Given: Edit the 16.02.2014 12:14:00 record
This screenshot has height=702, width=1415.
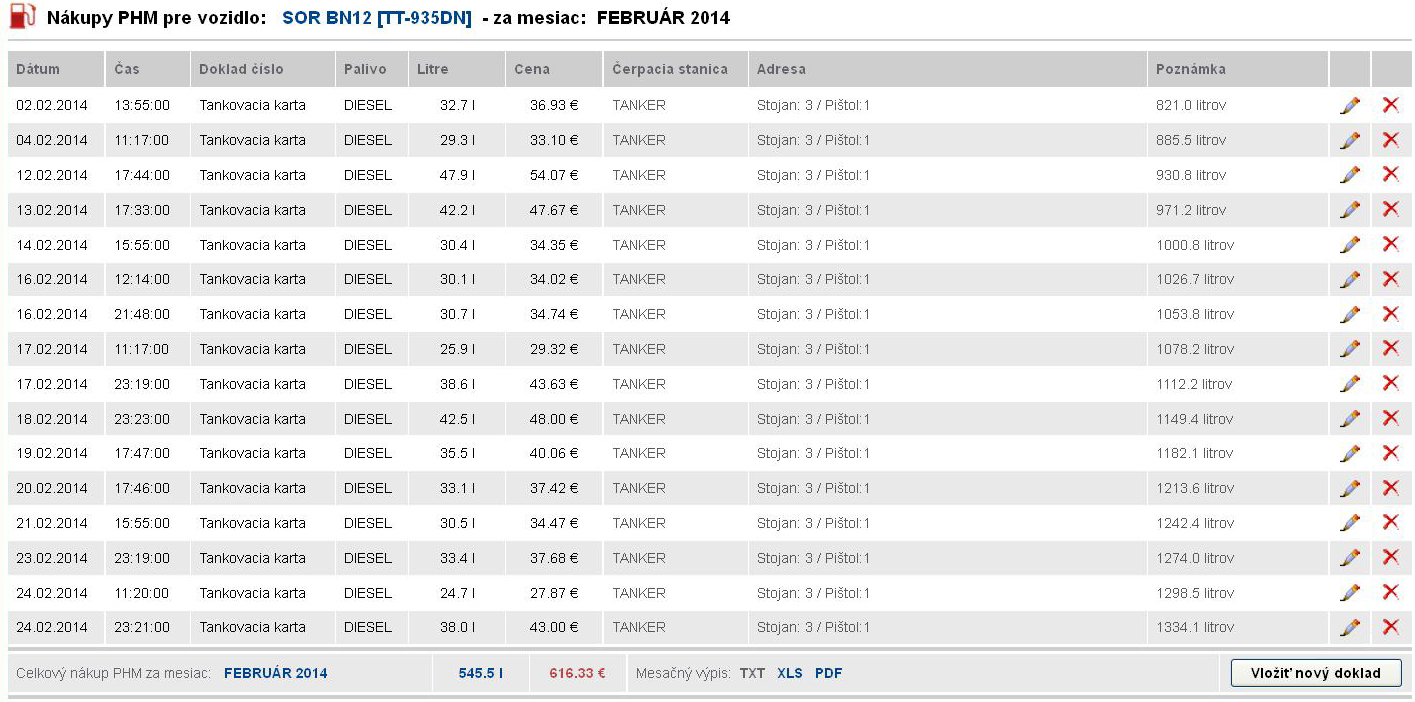Looking at the screenshot, I should pyautogui.click(x=1350, y=279).
